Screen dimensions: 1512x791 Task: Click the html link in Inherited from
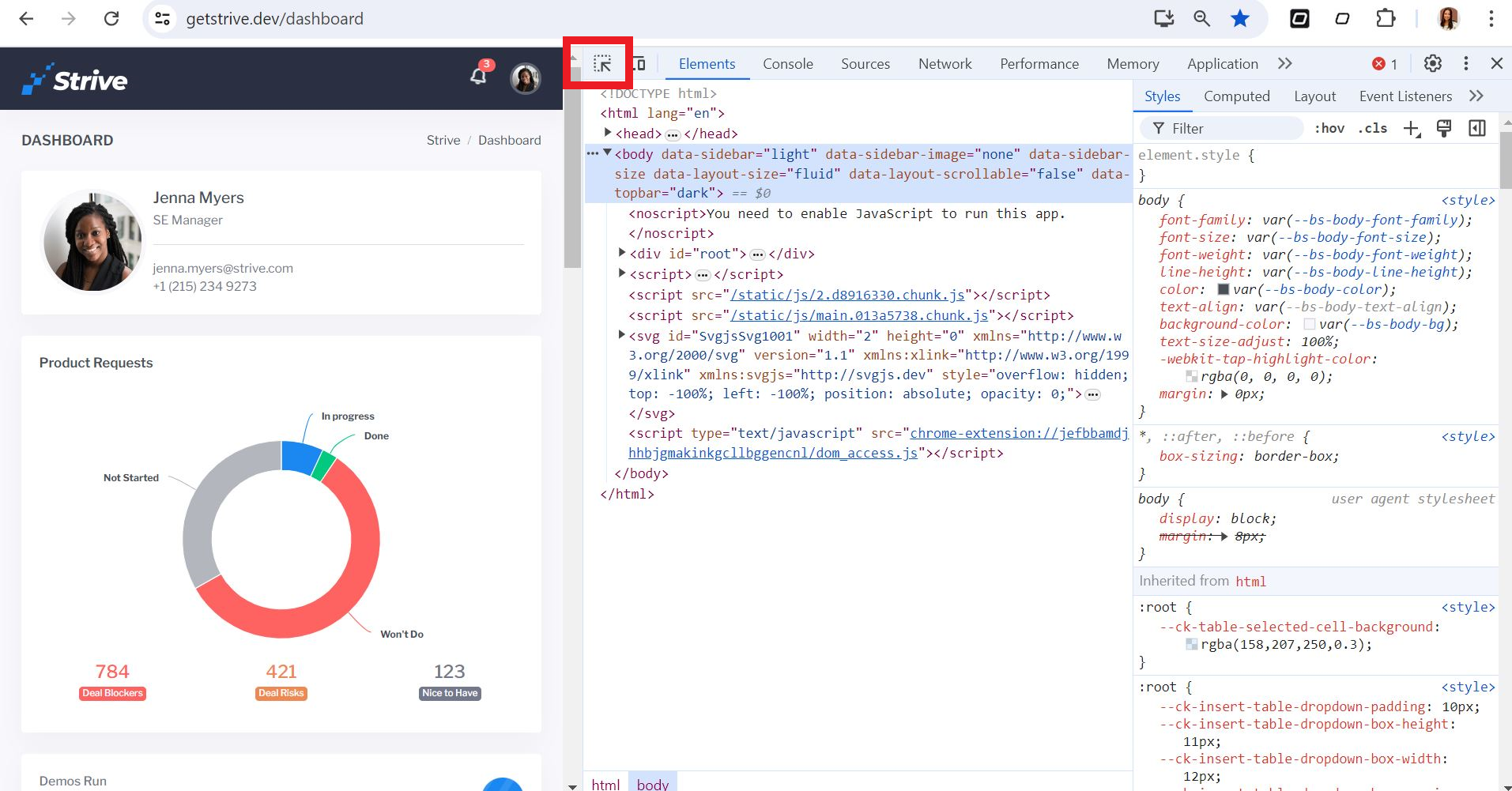(x=1250, y=582)
